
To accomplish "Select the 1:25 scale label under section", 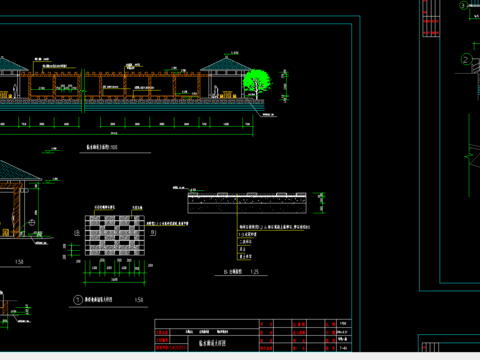I will [254, 272].
